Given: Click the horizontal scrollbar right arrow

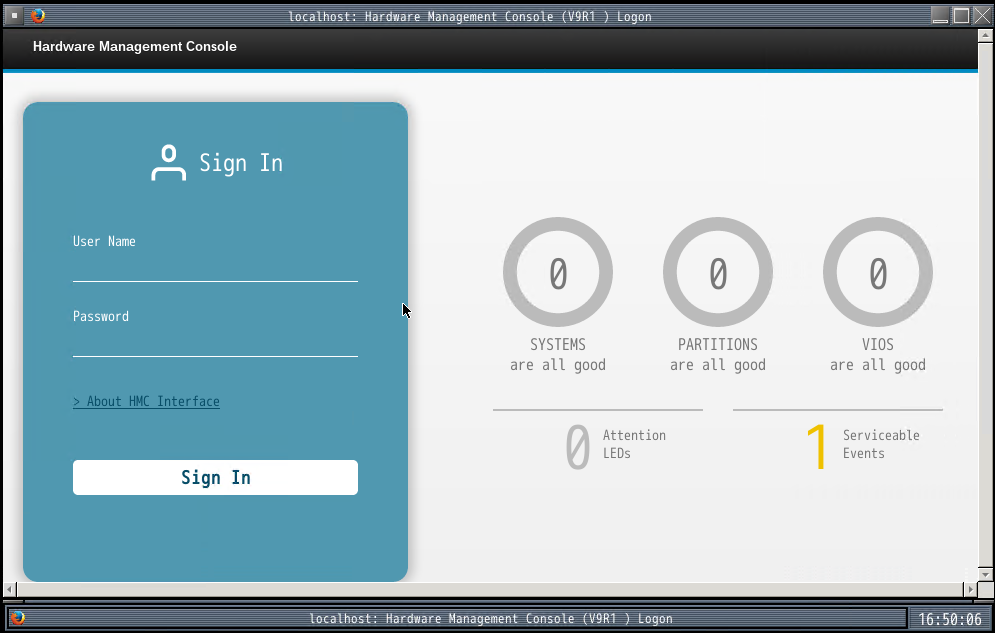Looking at the screenshot, I should (970, 589).
